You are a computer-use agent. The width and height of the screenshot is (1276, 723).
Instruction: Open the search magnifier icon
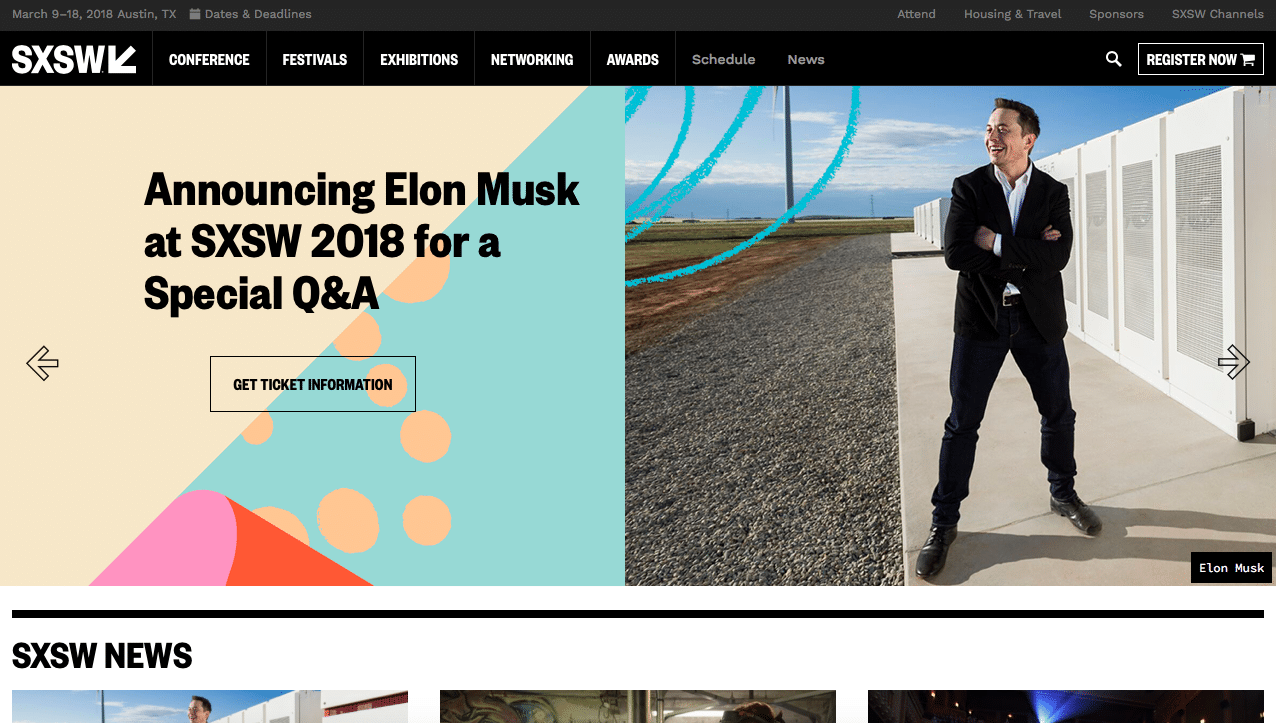(x=1113, y=59)
